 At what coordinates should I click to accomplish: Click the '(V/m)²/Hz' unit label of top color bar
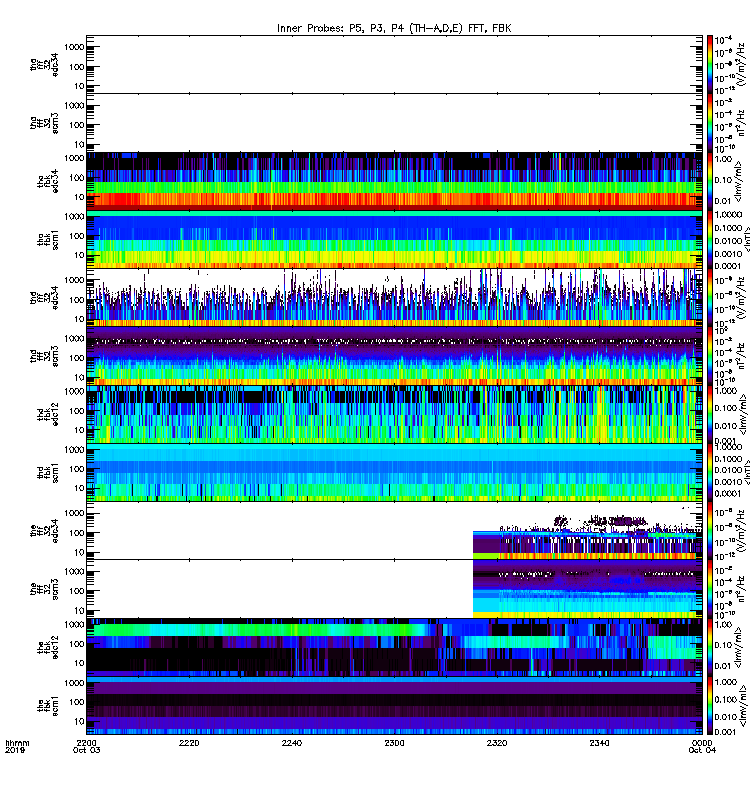(743, 64)
